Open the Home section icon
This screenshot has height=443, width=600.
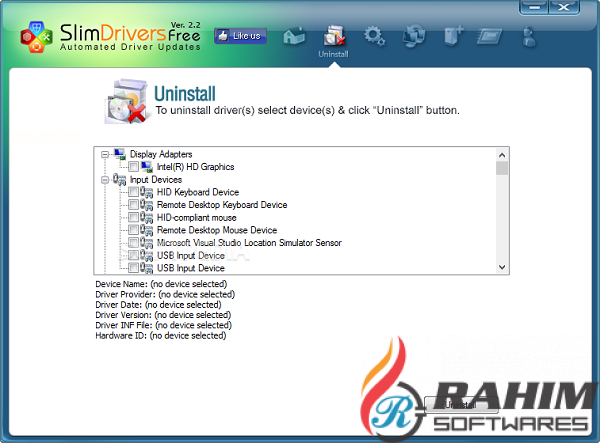294,36
